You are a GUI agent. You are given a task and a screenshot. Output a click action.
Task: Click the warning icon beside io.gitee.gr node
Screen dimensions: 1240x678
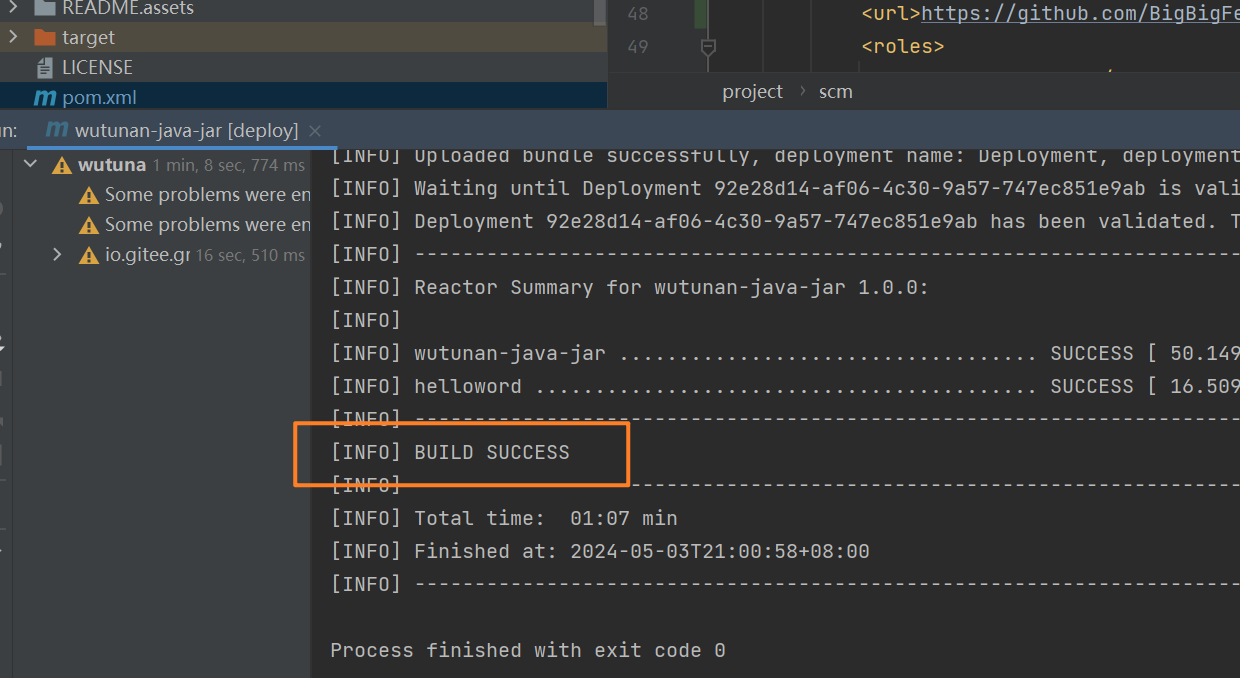[x=89, y=255]
